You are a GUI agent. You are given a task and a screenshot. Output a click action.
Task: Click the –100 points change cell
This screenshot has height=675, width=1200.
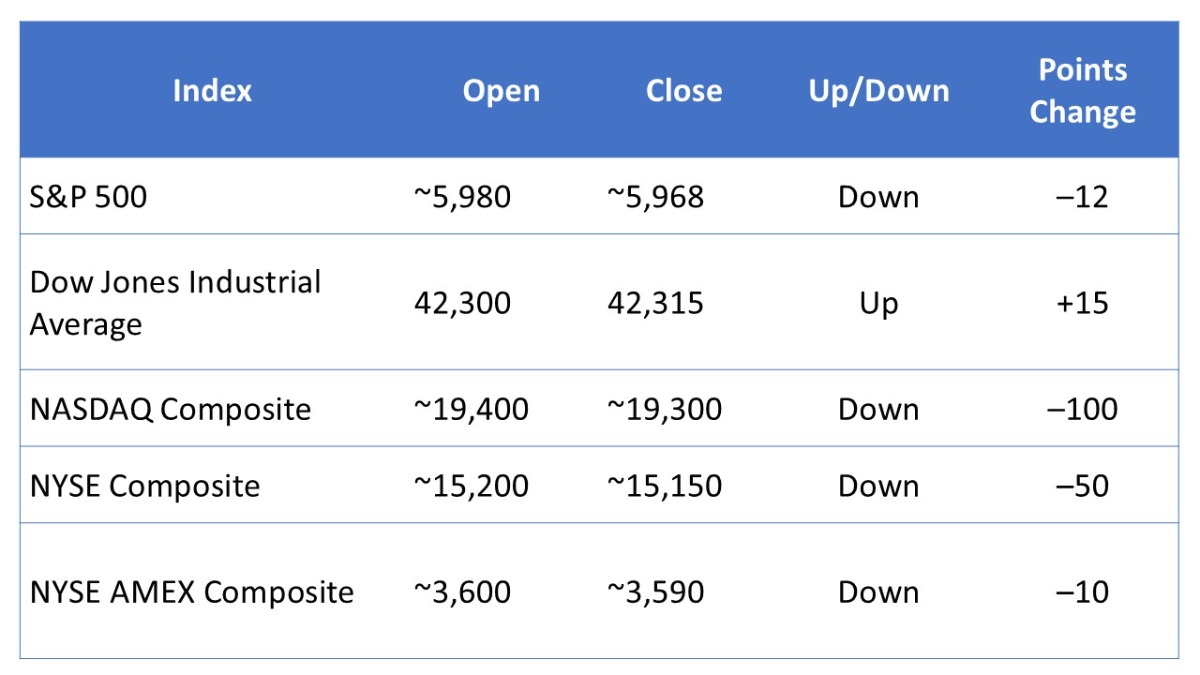tap(1082, 409)
